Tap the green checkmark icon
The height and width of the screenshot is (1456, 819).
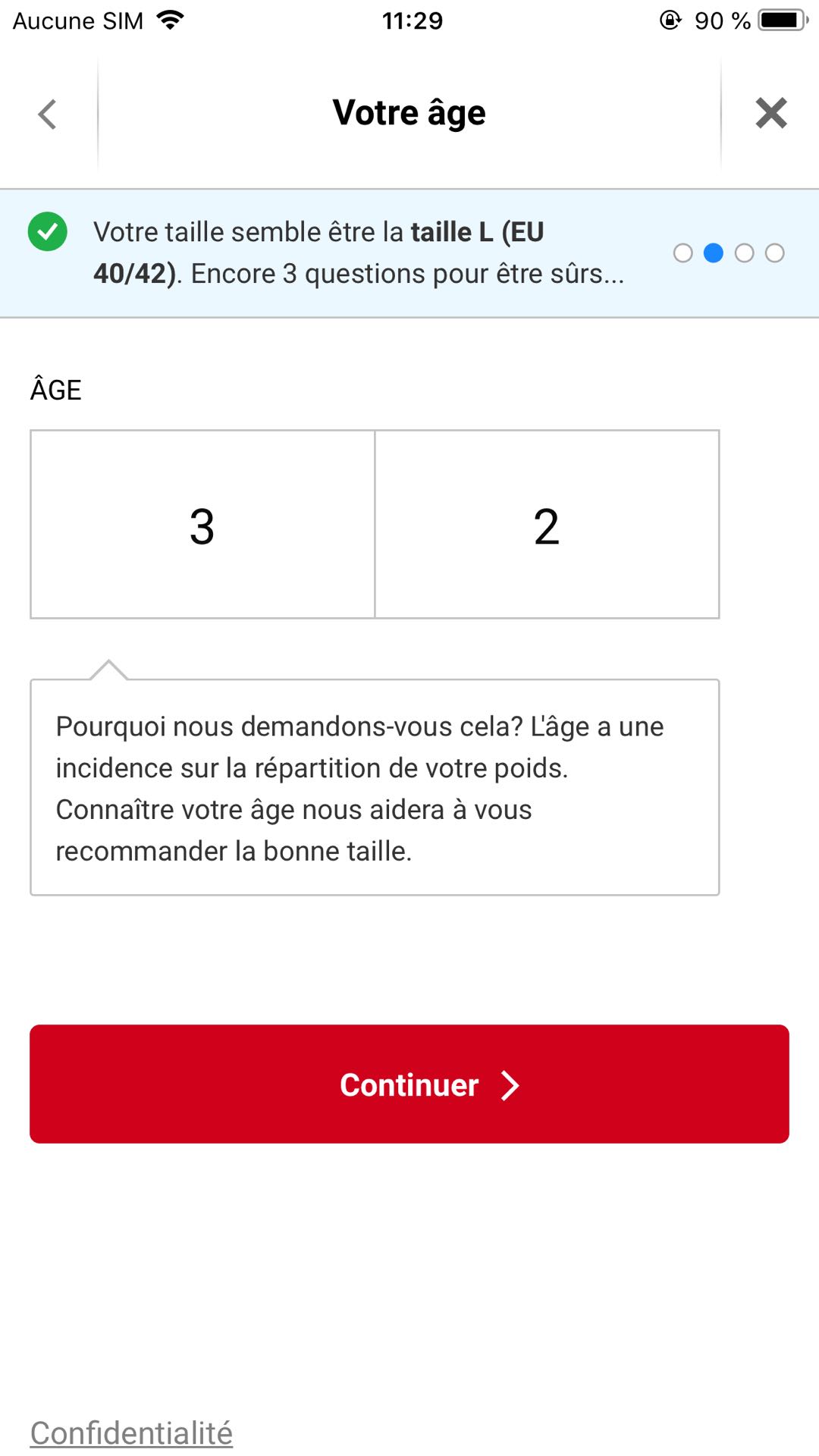48,232
